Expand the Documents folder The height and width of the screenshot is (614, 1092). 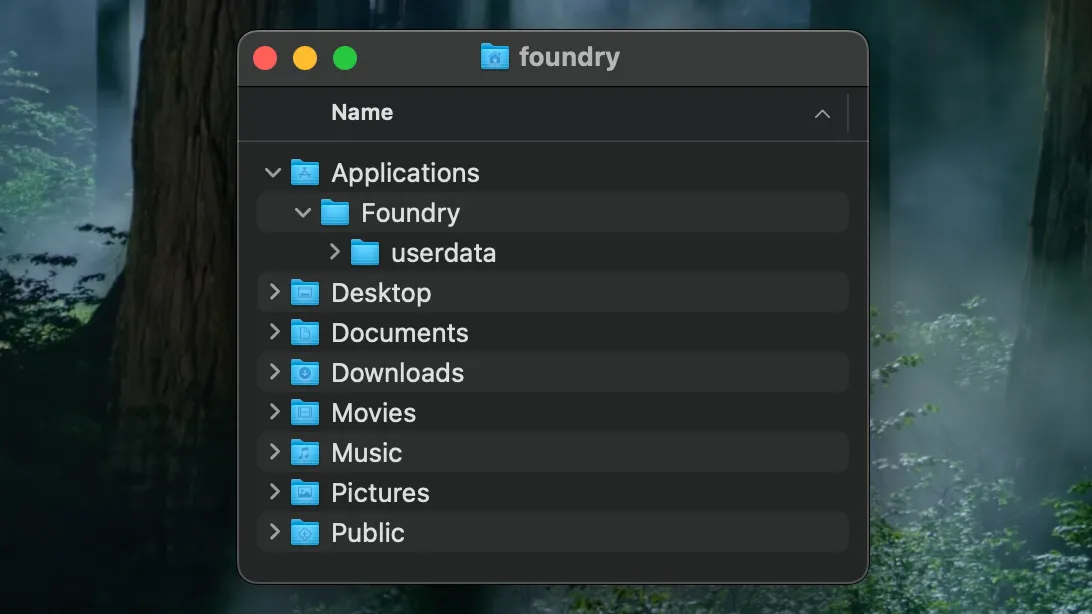point(274,332)
